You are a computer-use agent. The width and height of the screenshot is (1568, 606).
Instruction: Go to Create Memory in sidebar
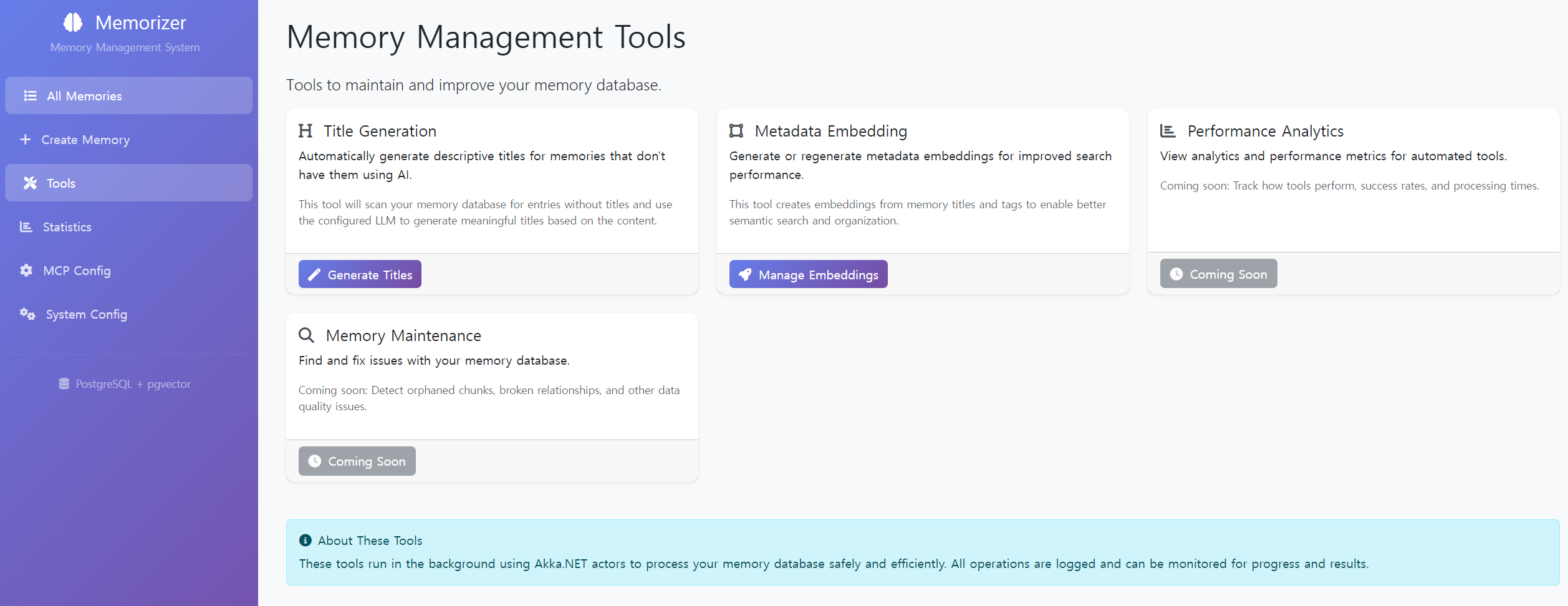pos(85,140)
